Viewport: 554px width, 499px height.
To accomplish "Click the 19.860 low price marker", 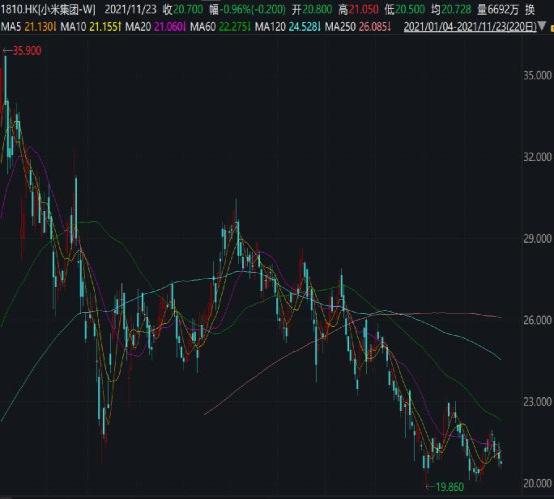I will click(x=445, y=487).
